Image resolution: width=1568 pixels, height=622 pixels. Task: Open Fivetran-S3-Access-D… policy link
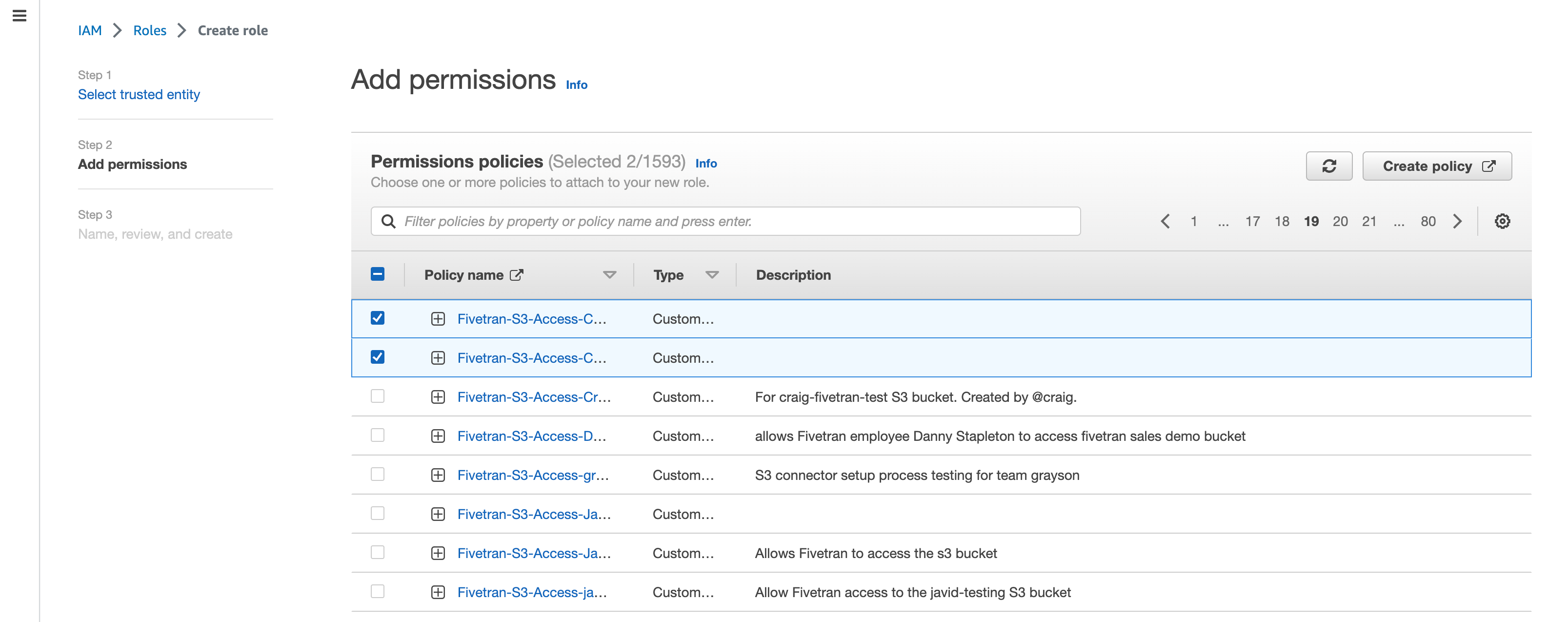(531, 436)
